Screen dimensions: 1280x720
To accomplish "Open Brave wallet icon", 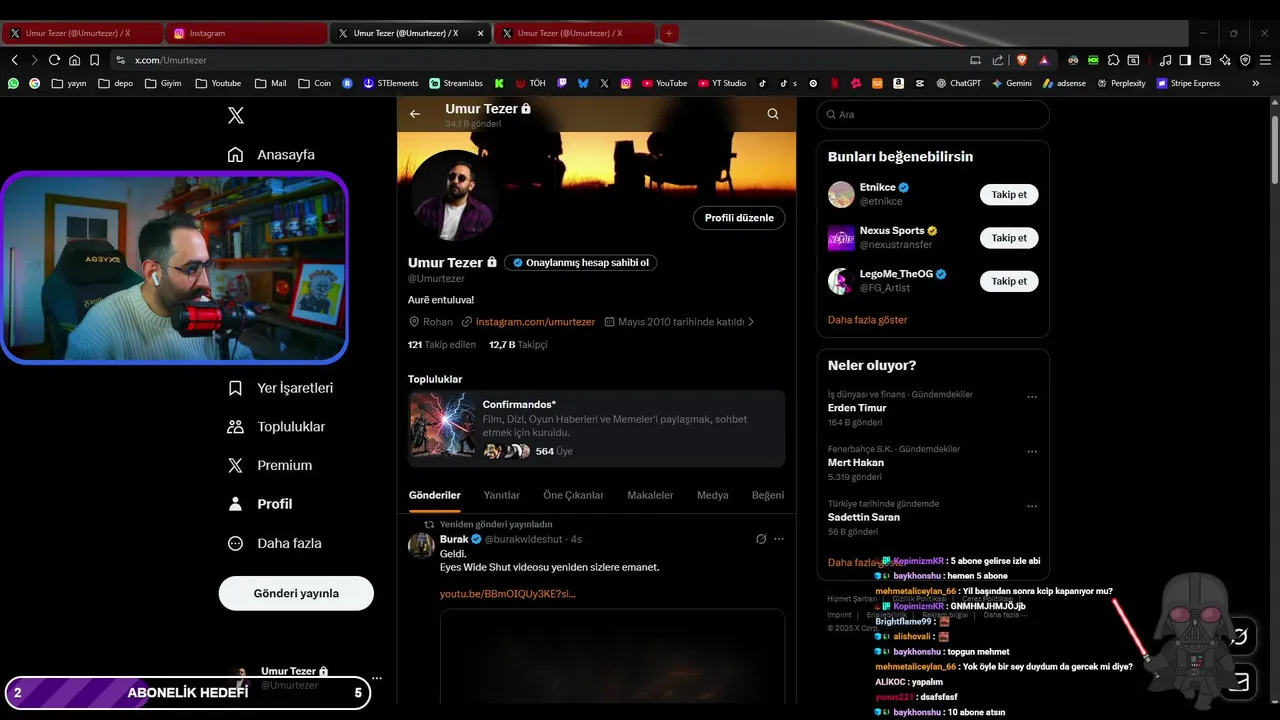I will pos(1205,60).
